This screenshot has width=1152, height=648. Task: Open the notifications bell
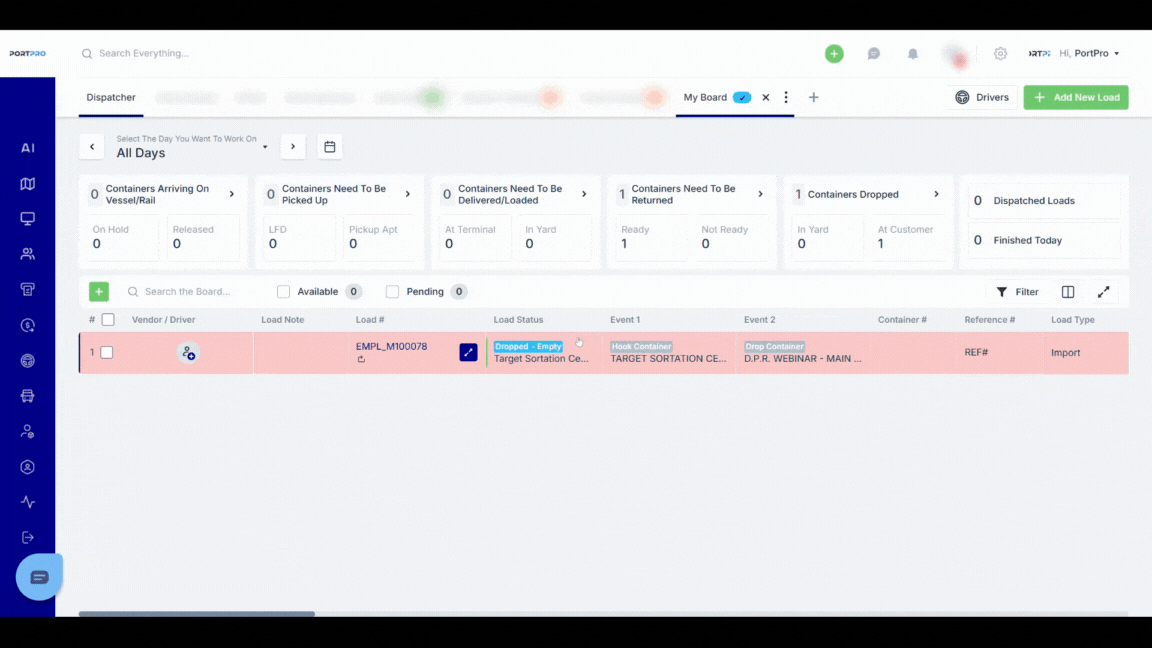pyautogui.click(x=912, y=54)
